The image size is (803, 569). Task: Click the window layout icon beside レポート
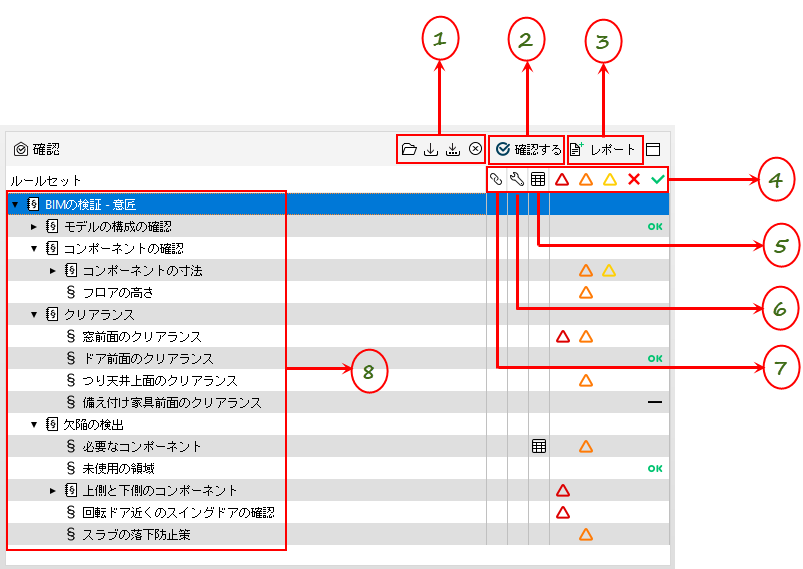click(x=653, y=150)
